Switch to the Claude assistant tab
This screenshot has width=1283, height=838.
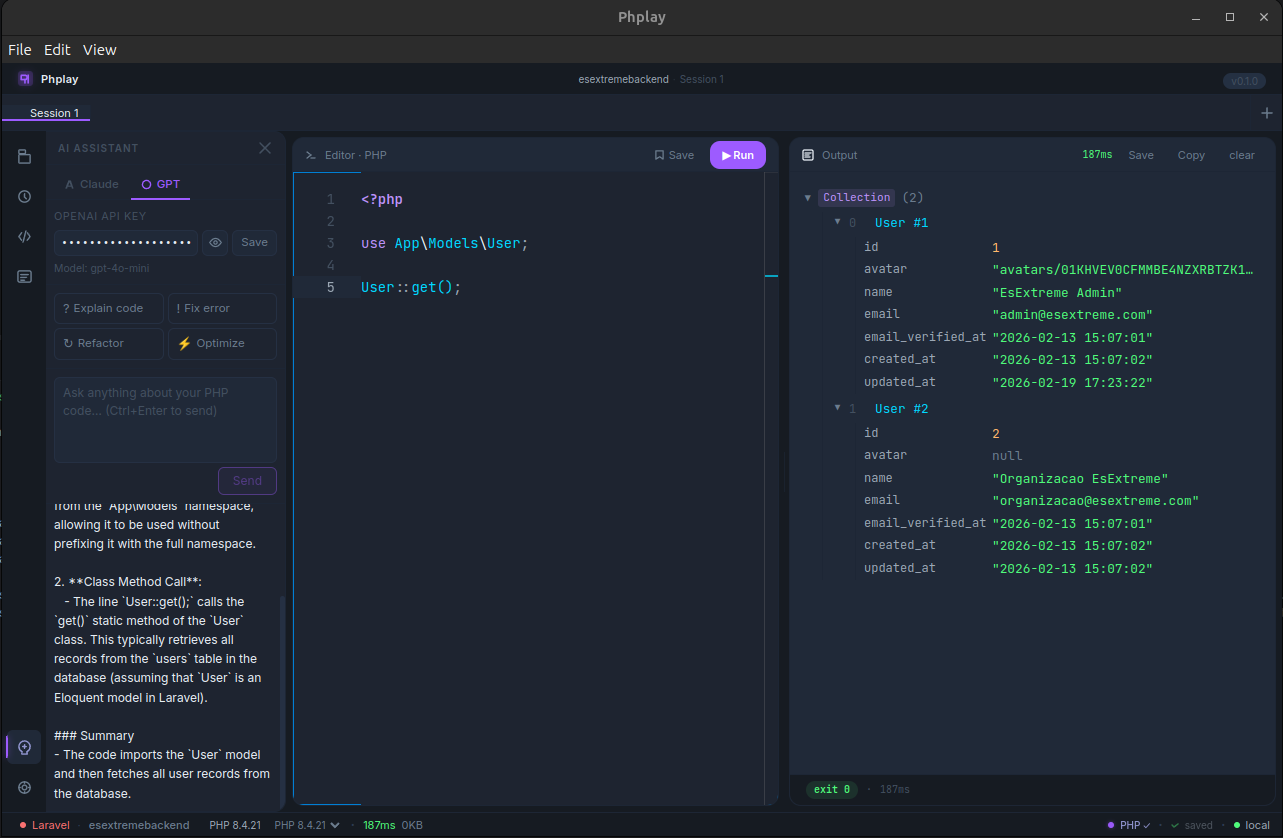click(91, 184)
